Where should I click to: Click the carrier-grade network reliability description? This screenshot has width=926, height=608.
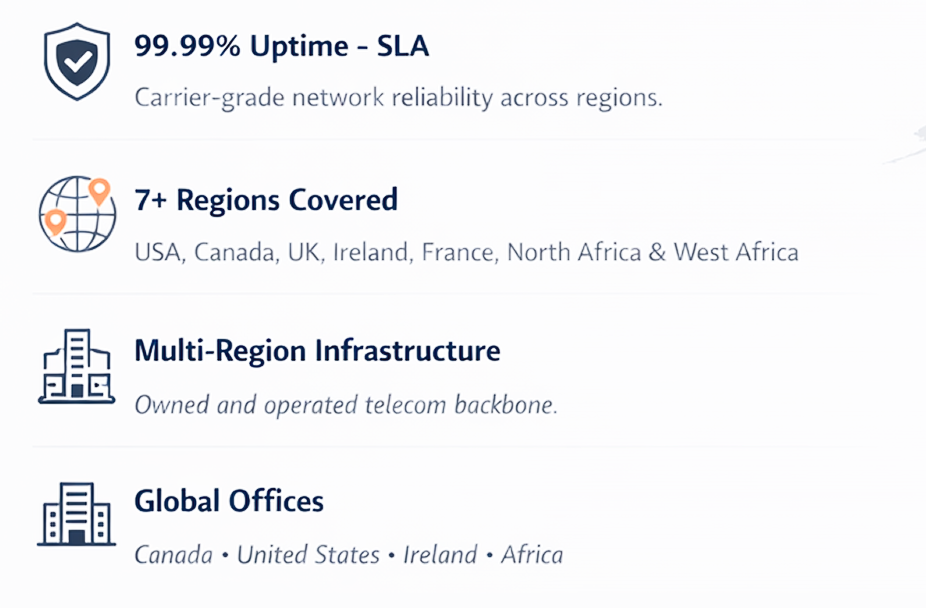coord(399,99)
